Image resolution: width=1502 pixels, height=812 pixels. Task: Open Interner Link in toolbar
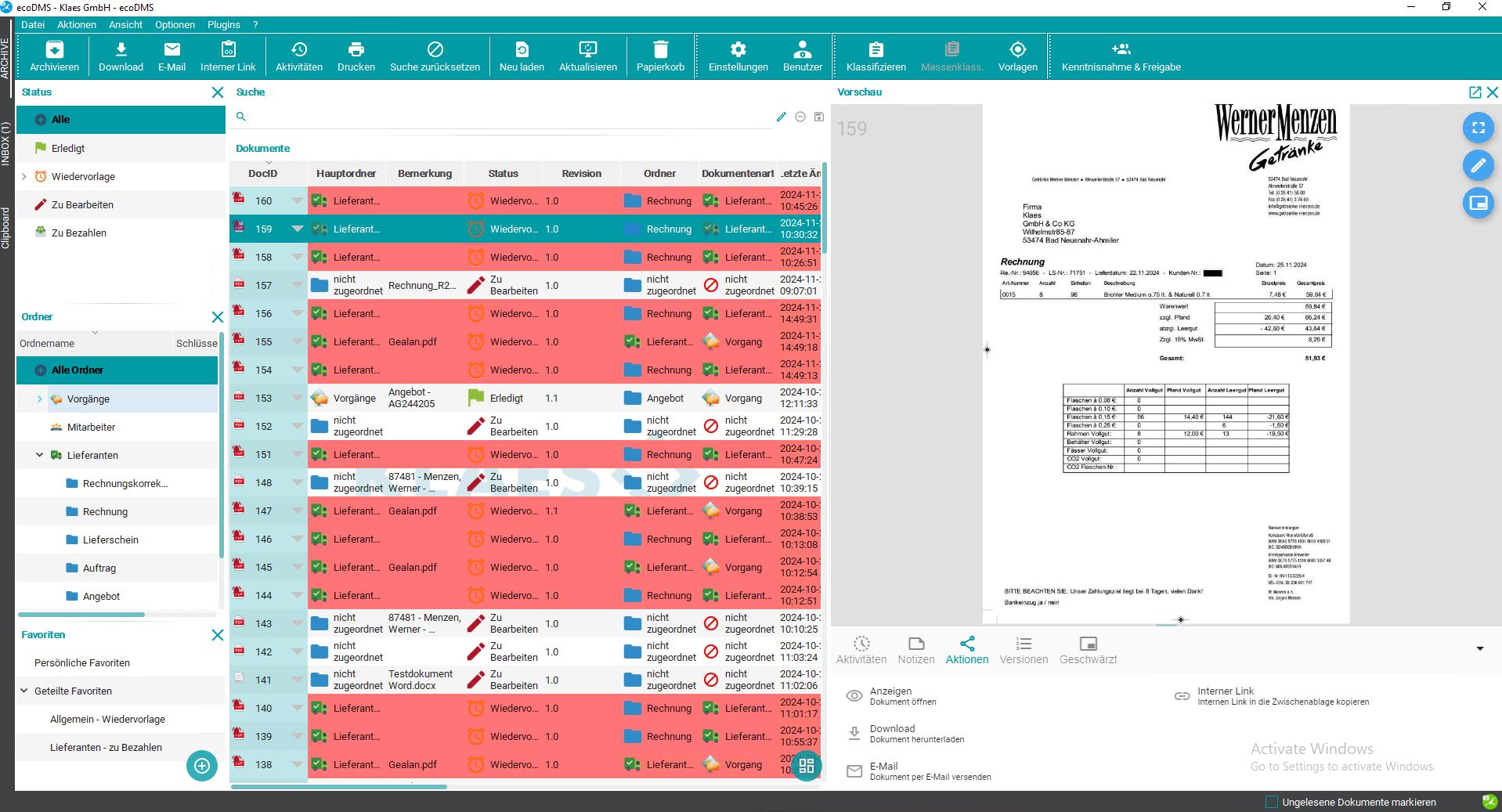tap(228, 51)
